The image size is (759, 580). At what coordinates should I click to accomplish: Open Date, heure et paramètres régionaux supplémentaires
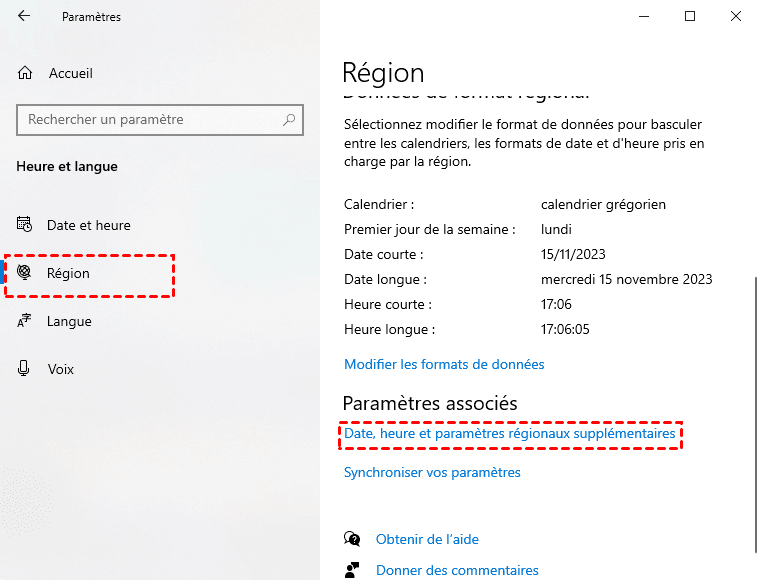pos(510,434)
